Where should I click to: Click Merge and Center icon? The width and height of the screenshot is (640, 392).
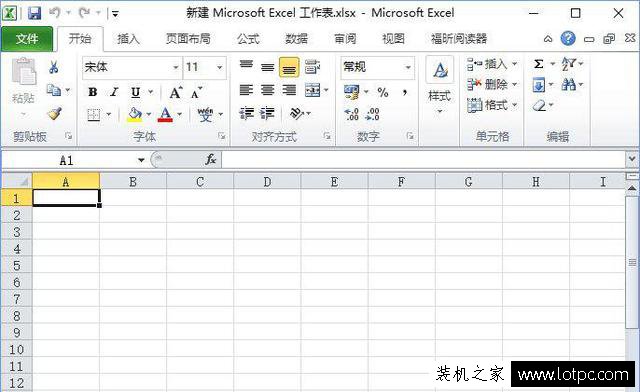(313, 90)
